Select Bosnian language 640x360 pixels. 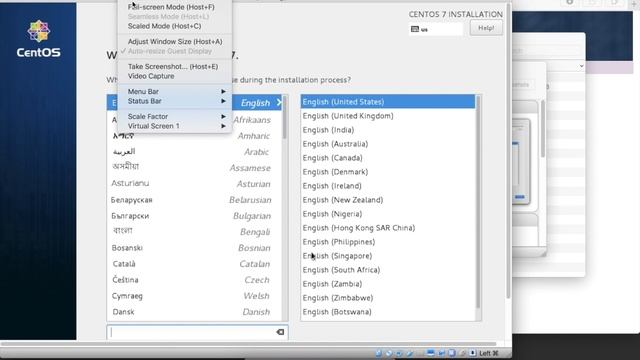pos(195,248)
